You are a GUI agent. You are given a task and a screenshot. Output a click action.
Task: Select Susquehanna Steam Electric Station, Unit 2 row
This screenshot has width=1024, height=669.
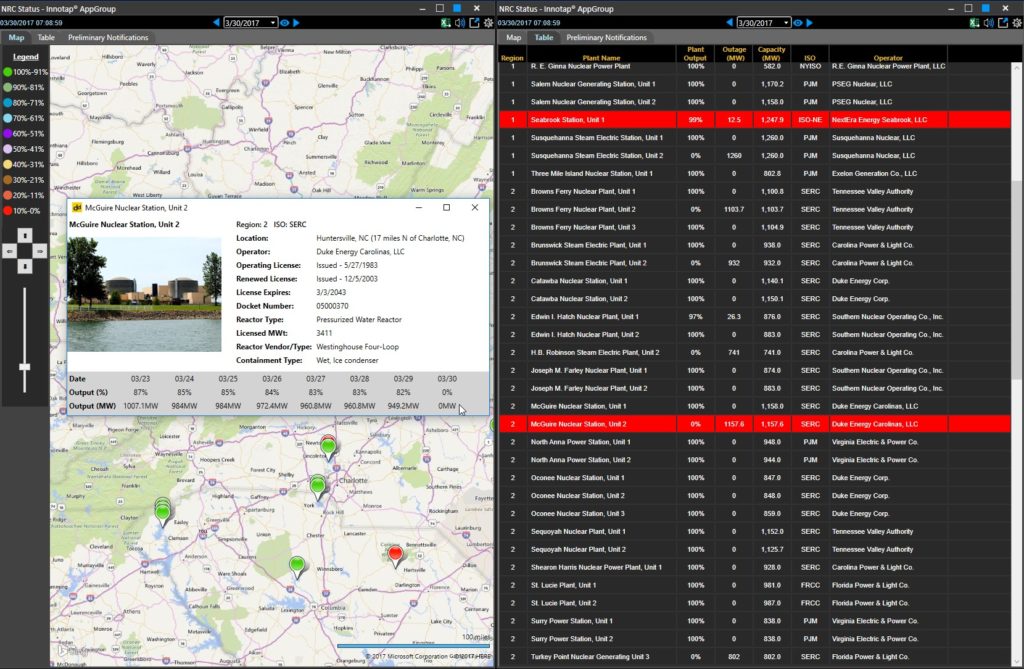coord(755,155)
